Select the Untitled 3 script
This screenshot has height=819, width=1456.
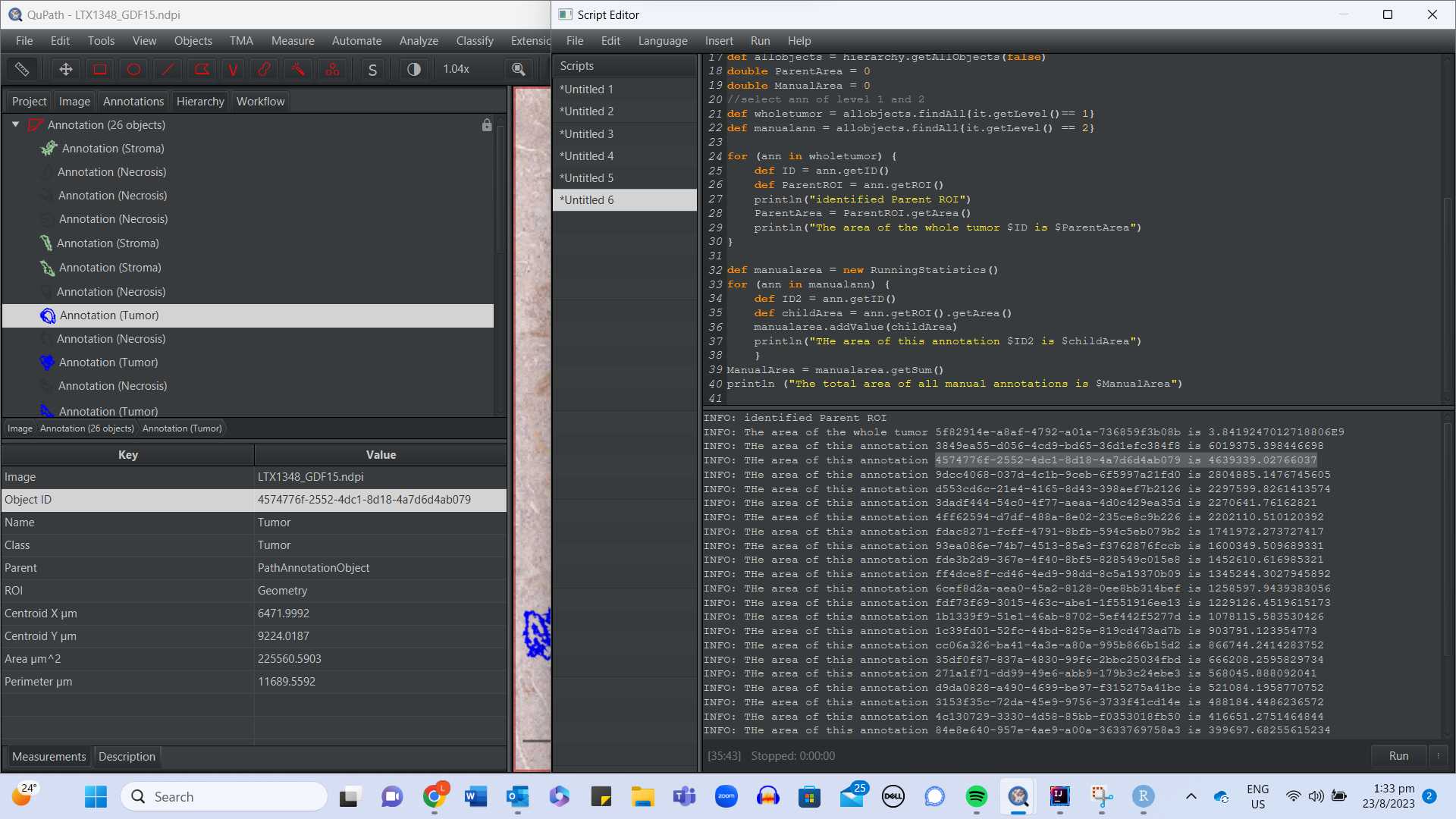586,133
